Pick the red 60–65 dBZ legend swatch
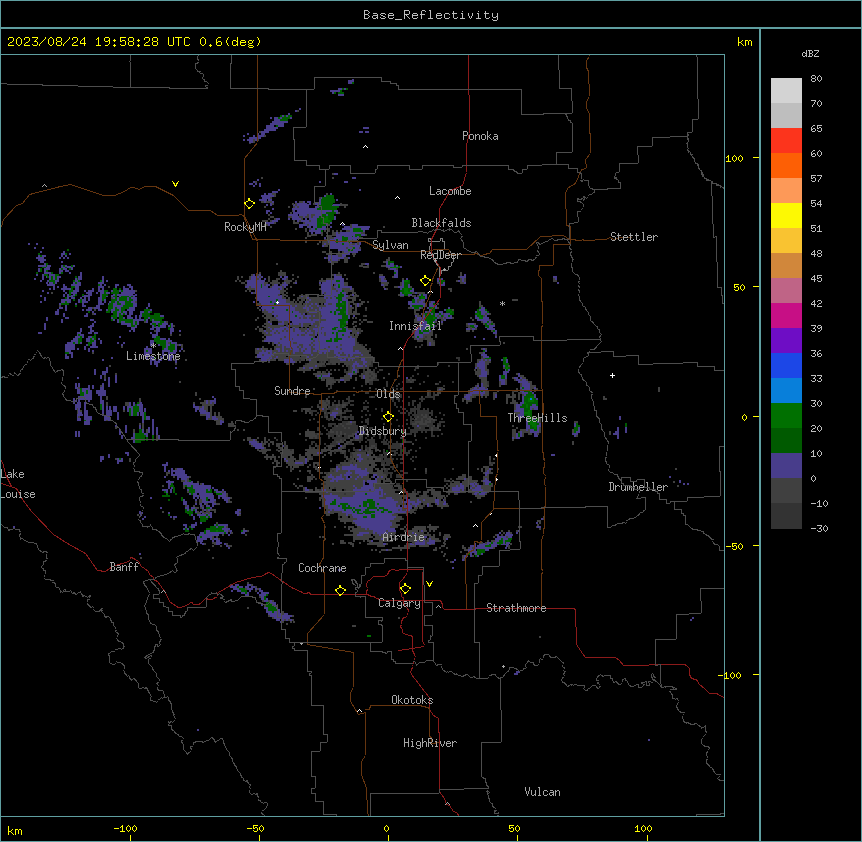This screenshot has width=862, height=842. point(786,141)
